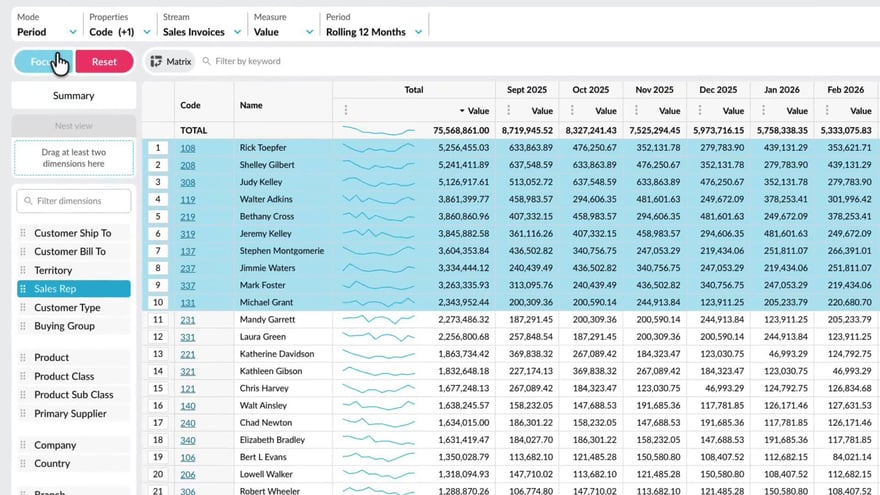Viewport: 880px width, 495px height.
Task: Open code link 106 for Bert L Evans
Action: [187, 457]
